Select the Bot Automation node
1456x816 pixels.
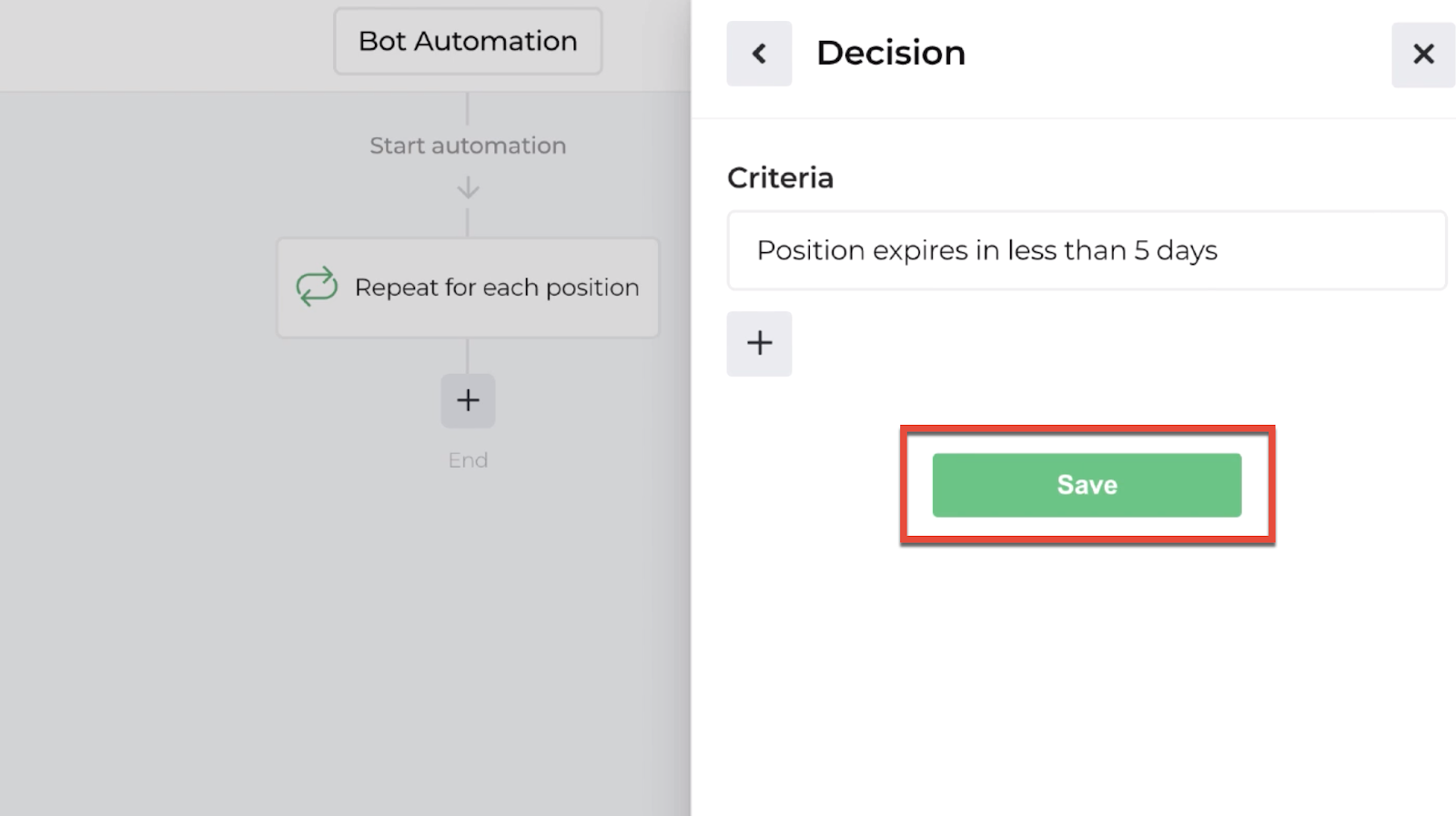tap(468, 41)
